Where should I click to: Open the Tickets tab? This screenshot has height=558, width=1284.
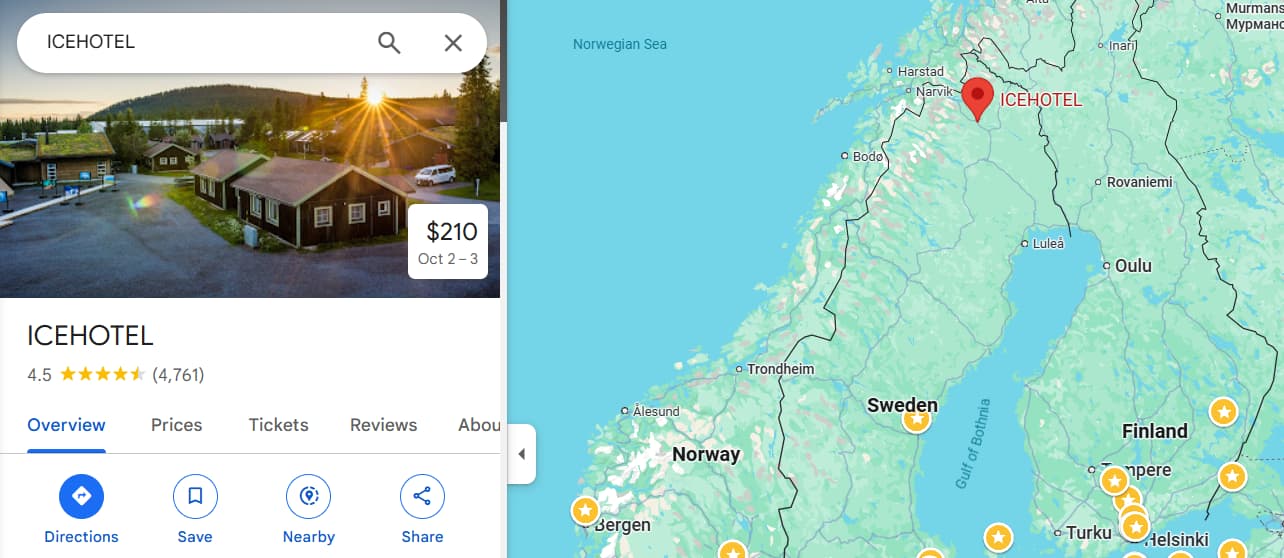pos(278,425)
